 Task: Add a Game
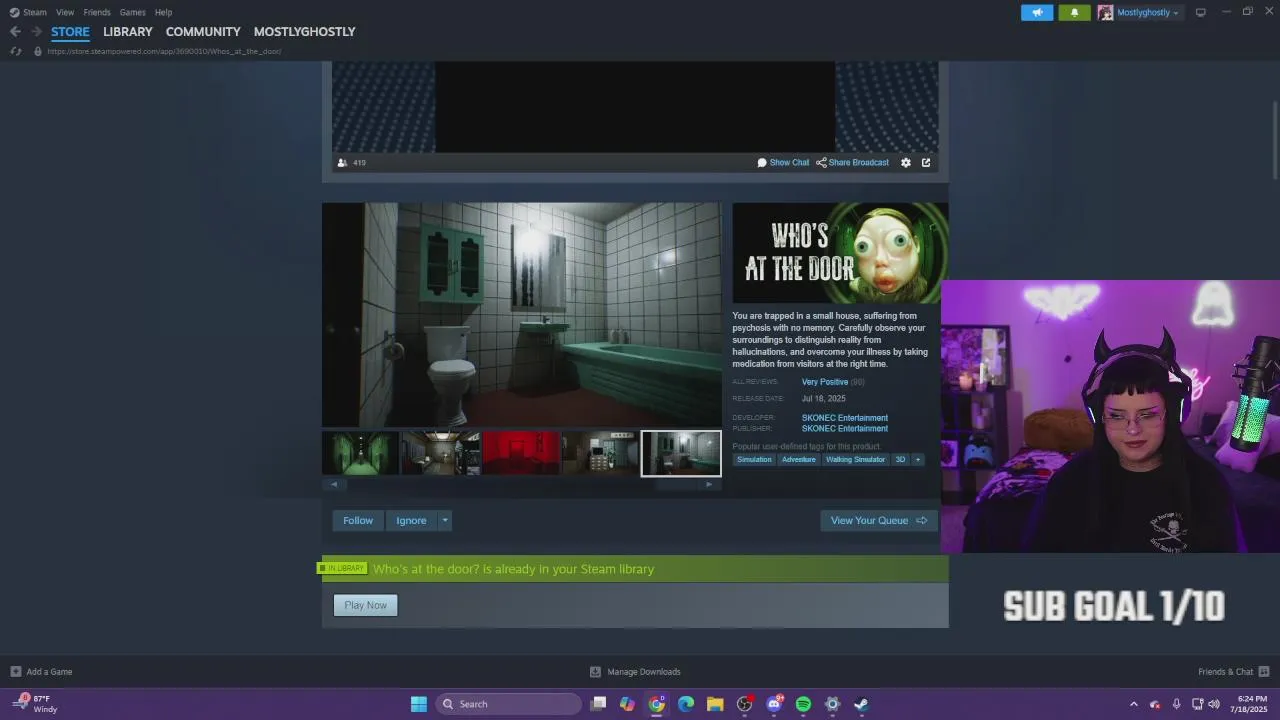(41, 672)
